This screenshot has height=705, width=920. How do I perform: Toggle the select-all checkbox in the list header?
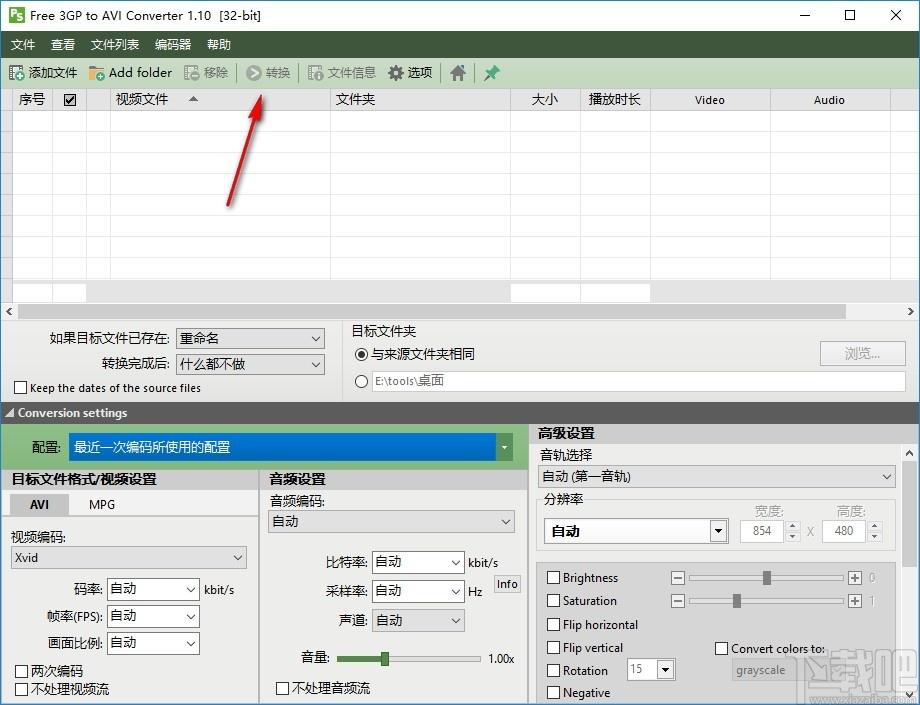coord(70,100)
